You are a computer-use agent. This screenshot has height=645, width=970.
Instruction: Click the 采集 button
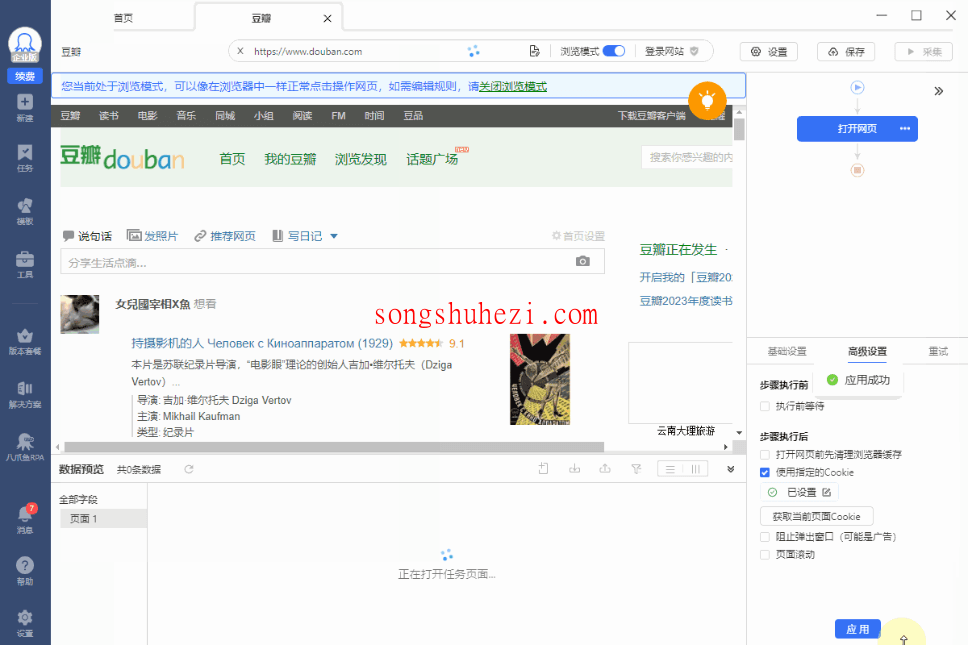click(x=924, y=52)
